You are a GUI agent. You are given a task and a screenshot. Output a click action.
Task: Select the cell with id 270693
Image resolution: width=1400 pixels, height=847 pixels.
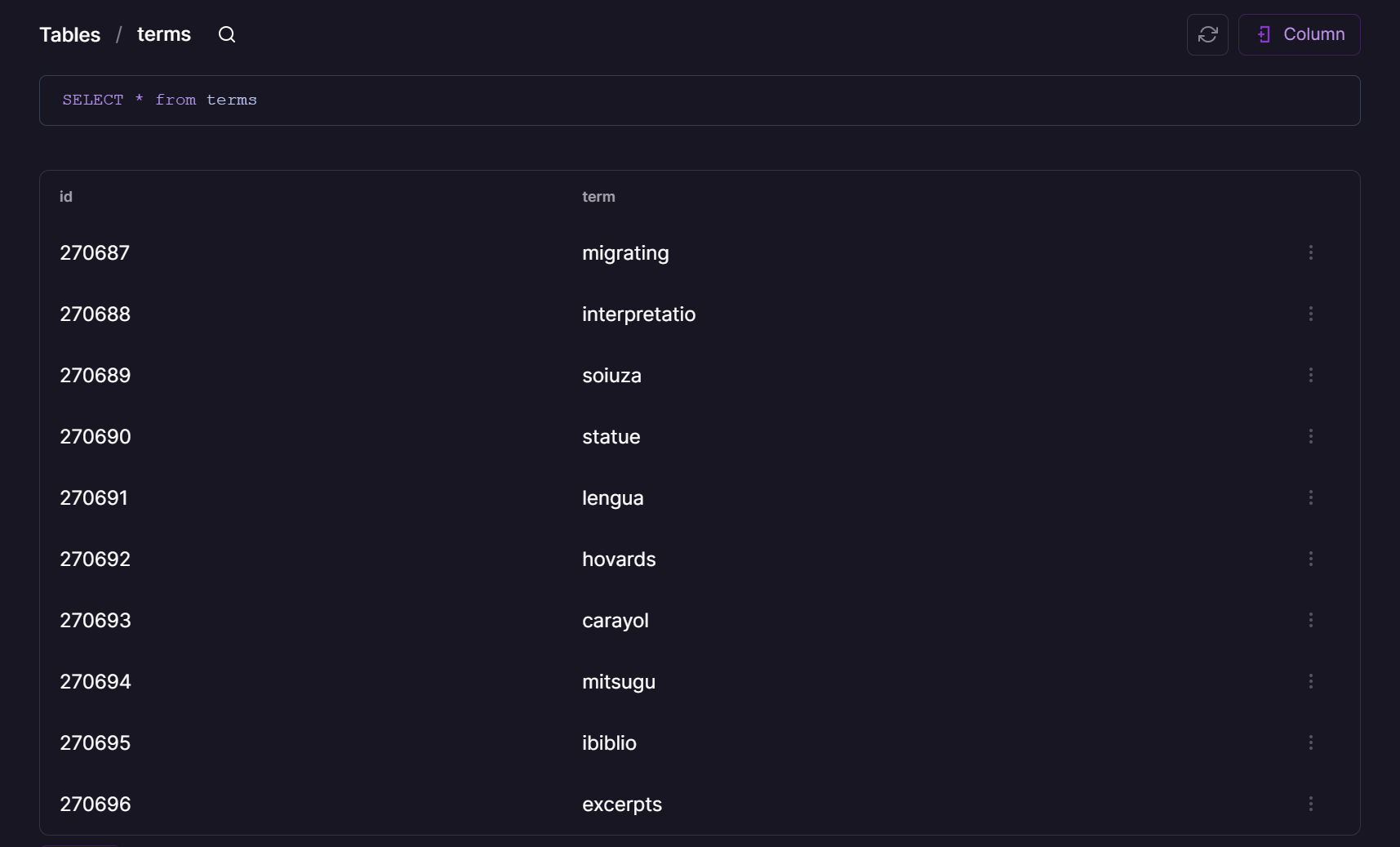96,620
